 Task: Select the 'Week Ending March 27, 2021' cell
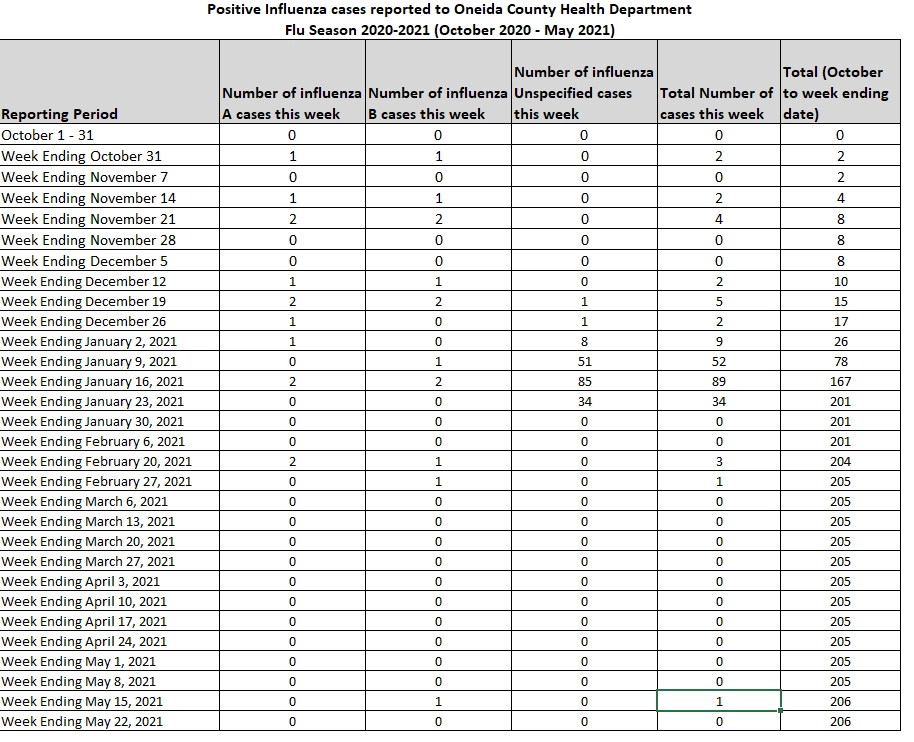click(110, 561)
